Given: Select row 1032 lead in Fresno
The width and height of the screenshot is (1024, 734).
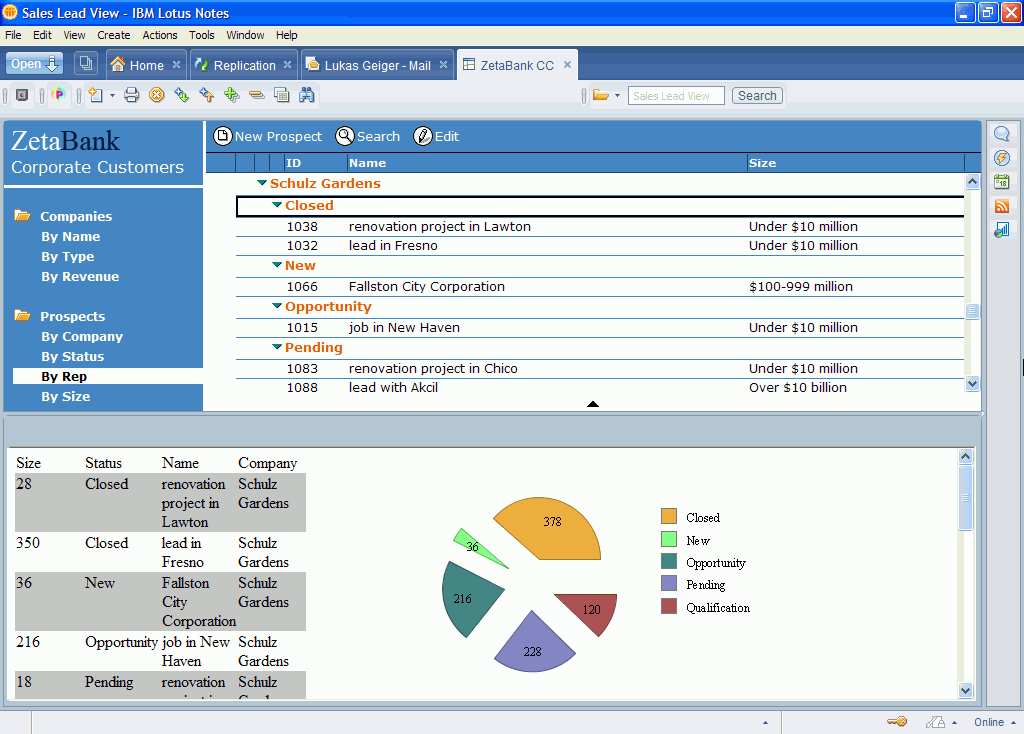Looking at the screenshot, I should tap(600, 246).
